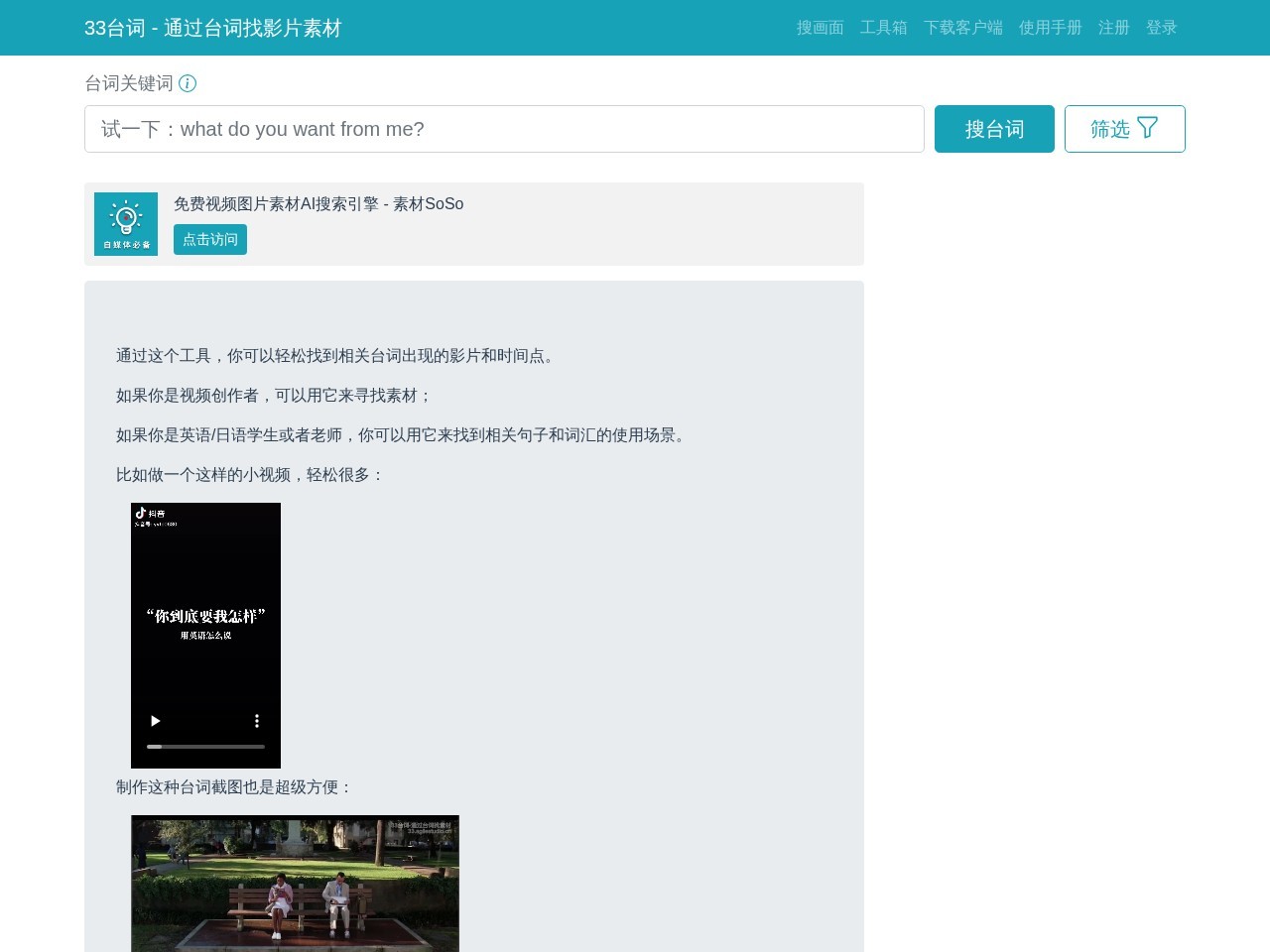This screenshot has height=952, width=1270.
Task: Click the 注册 sign-up link
Action: point(1113,28)
